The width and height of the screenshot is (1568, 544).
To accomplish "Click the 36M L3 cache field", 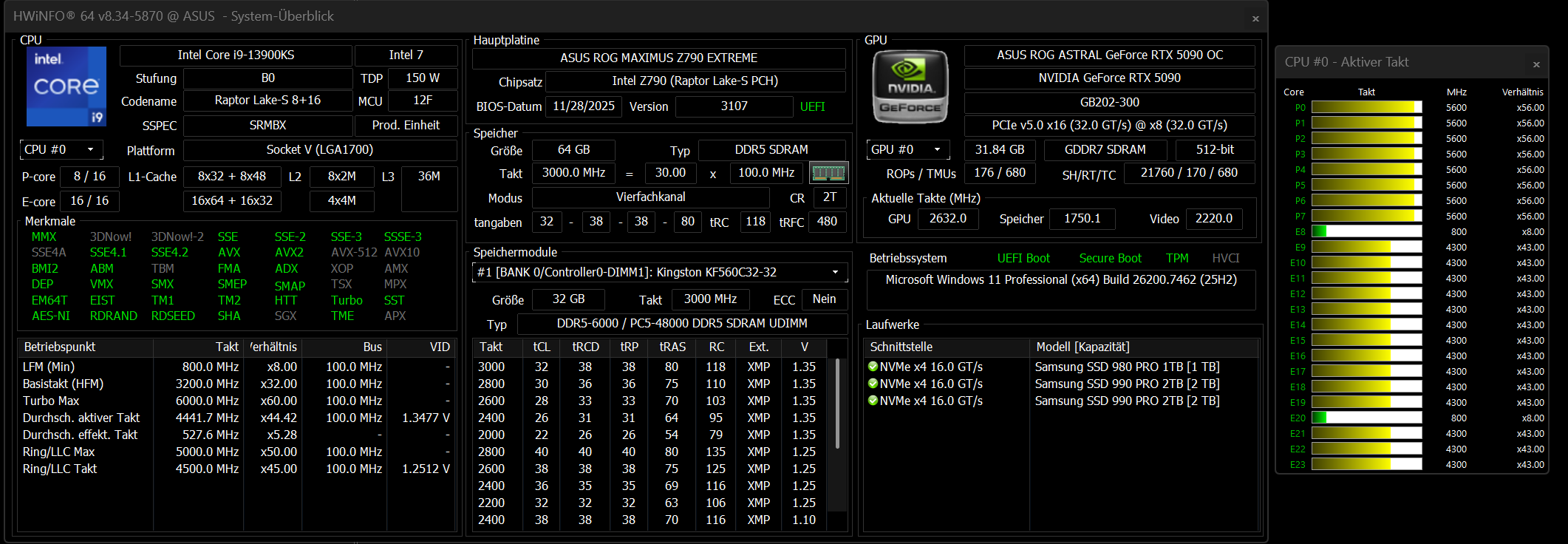I will pyautogui.click(x=429, y=188).
